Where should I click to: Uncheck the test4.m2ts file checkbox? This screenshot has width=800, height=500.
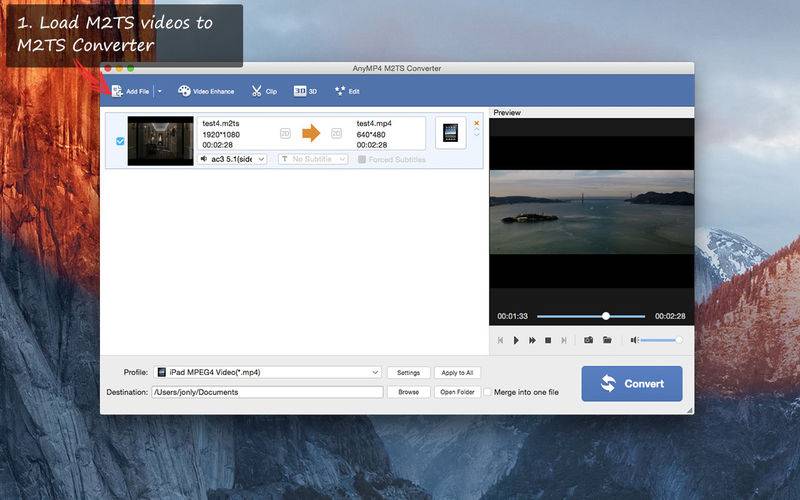(x=120, y=141)
